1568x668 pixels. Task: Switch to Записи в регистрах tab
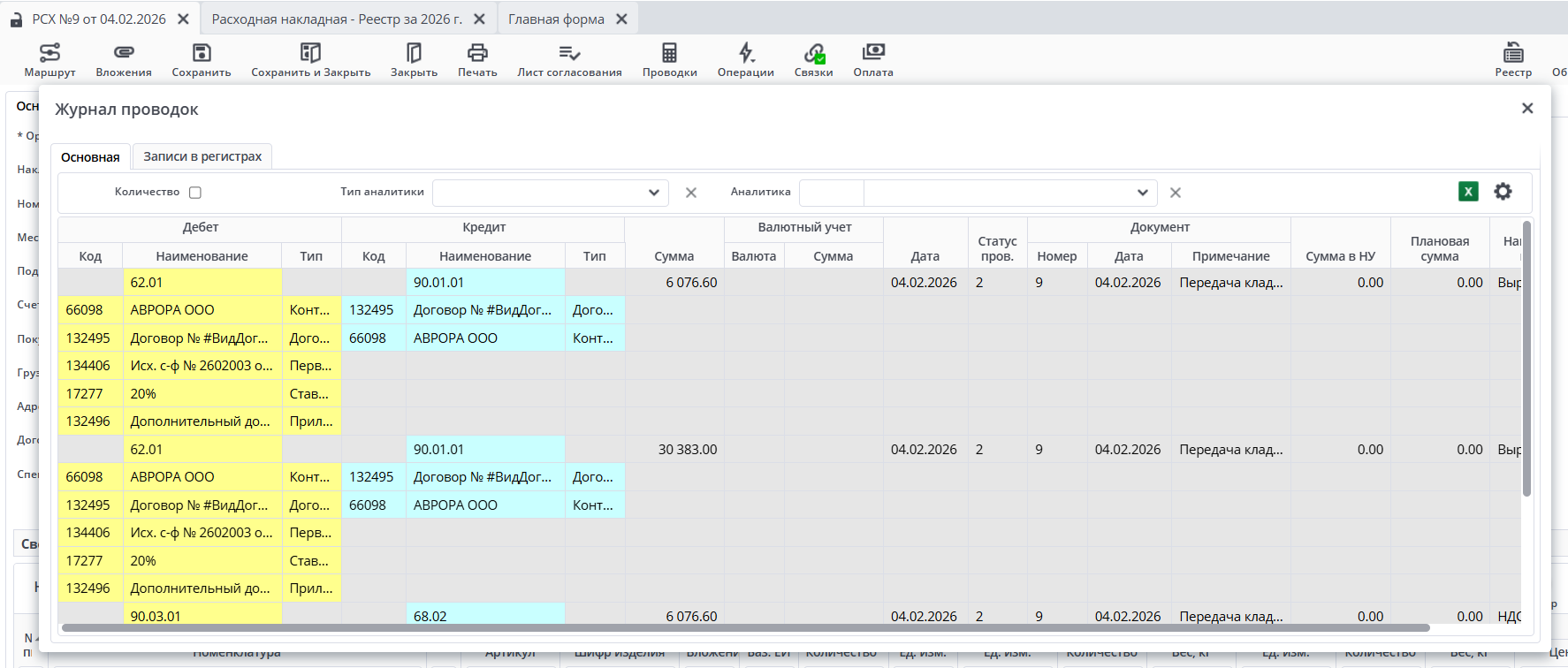pyautogui.click(x=202, y=156)
